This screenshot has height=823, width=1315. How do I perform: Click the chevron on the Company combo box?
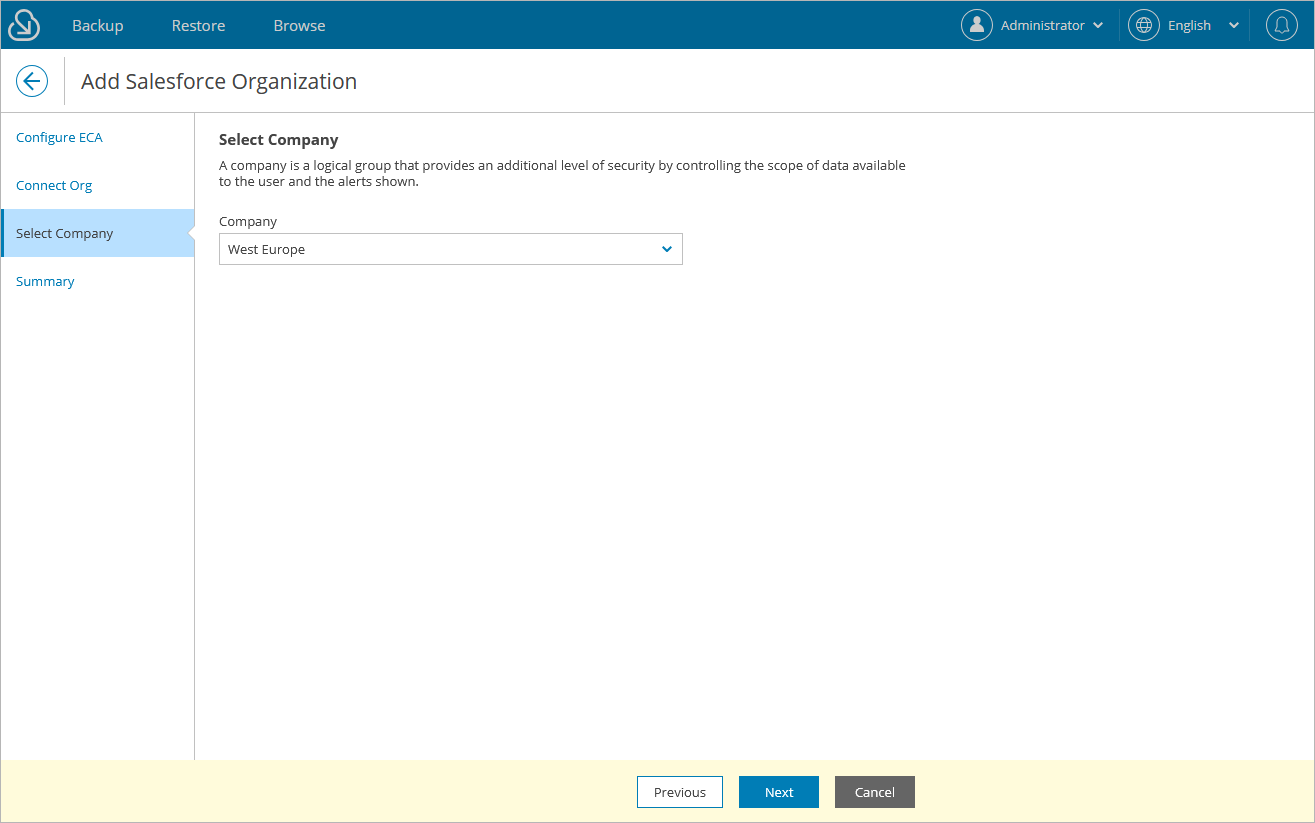click(666, 248)
